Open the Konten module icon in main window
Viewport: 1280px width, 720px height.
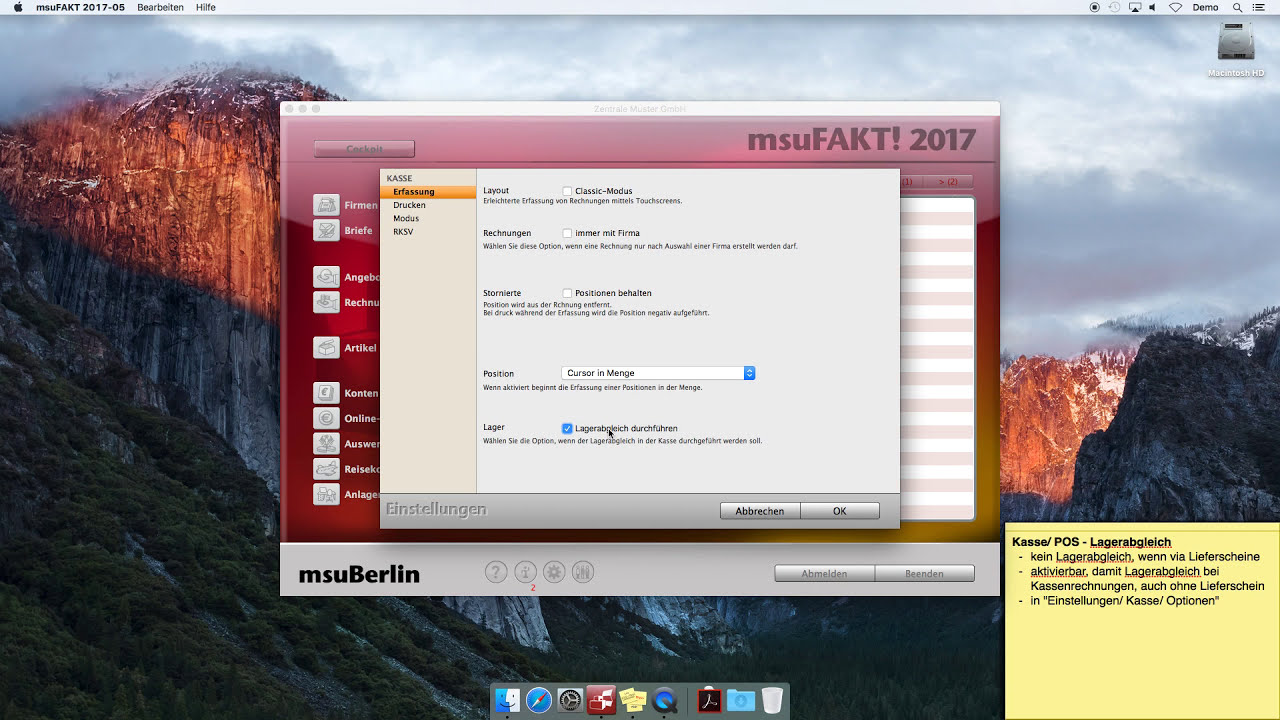(326, 393)
